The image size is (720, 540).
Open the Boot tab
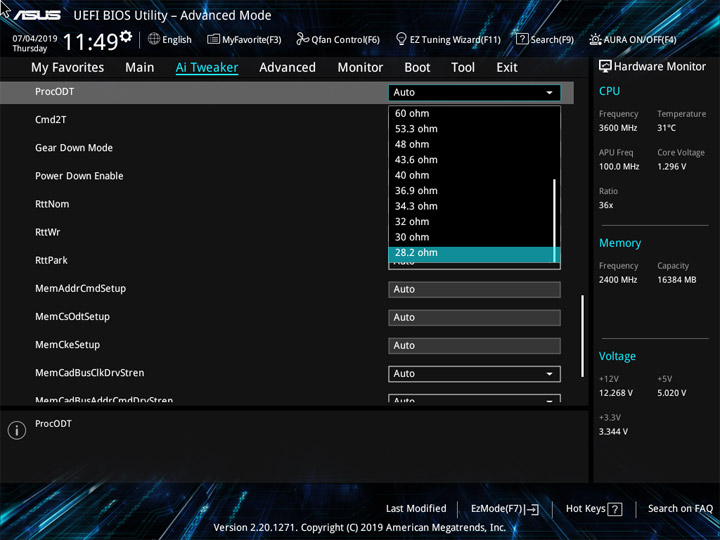417,68
